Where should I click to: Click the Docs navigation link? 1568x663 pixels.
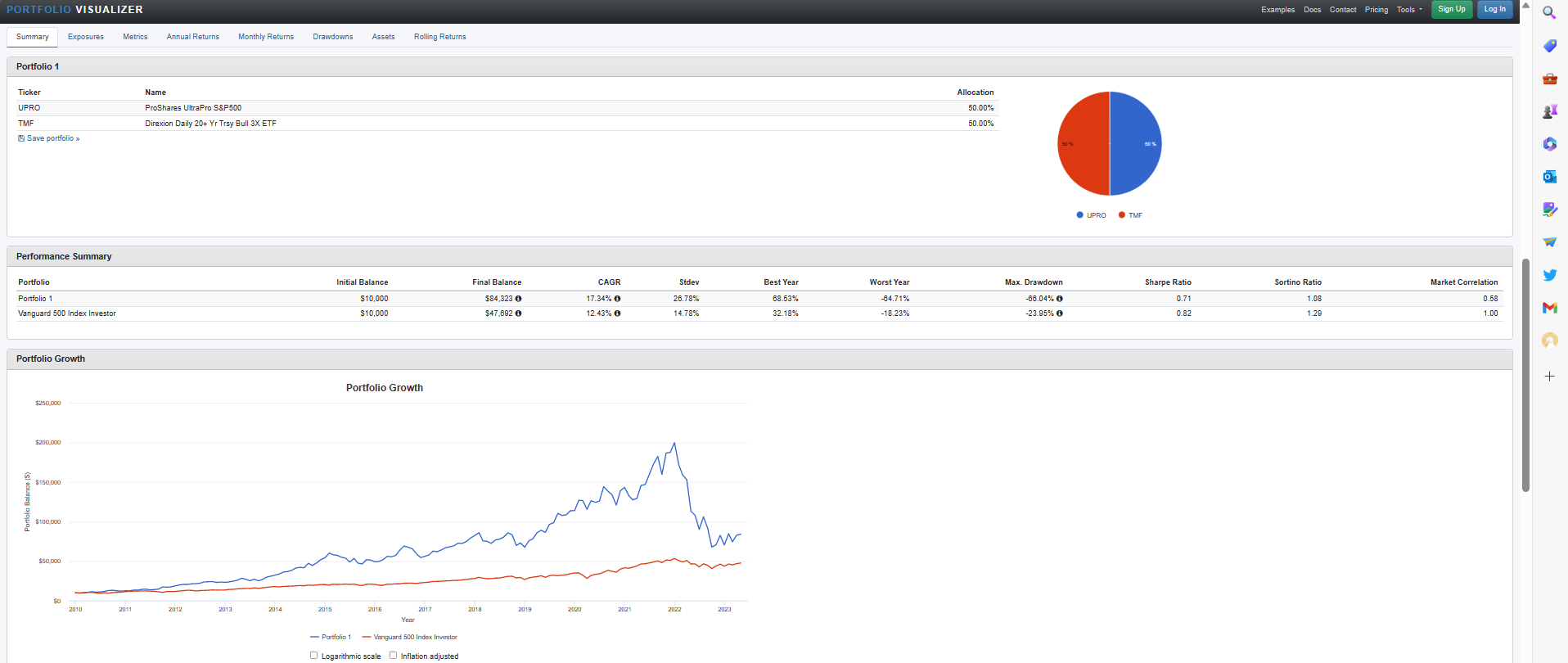[1312, 10]
